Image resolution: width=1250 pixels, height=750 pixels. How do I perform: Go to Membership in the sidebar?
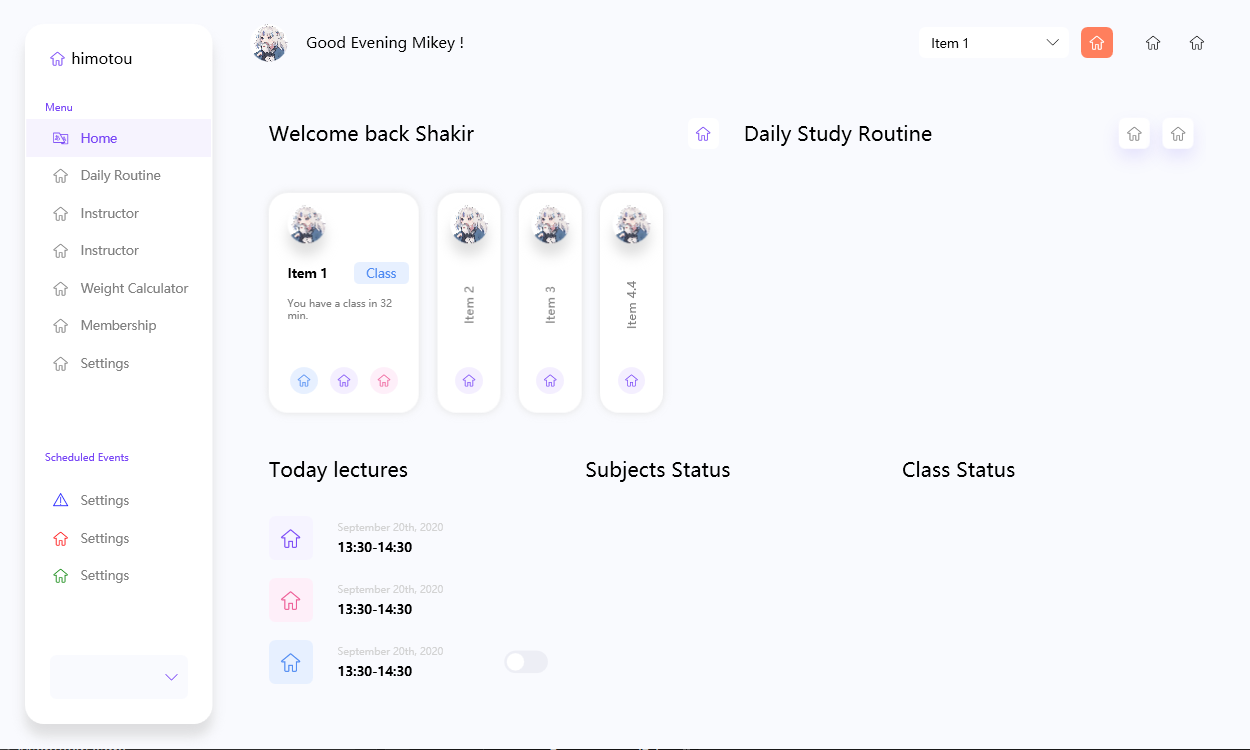119,326
